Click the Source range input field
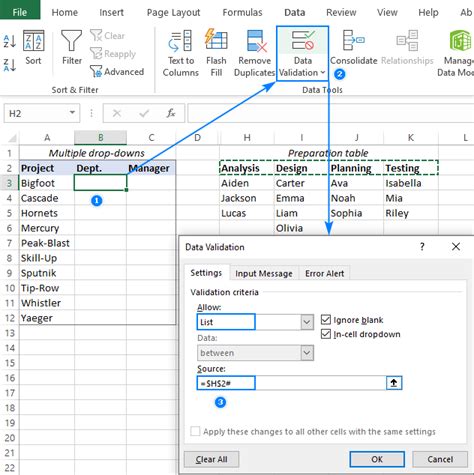This screenshot has height=475, width=474. point(292,383)
